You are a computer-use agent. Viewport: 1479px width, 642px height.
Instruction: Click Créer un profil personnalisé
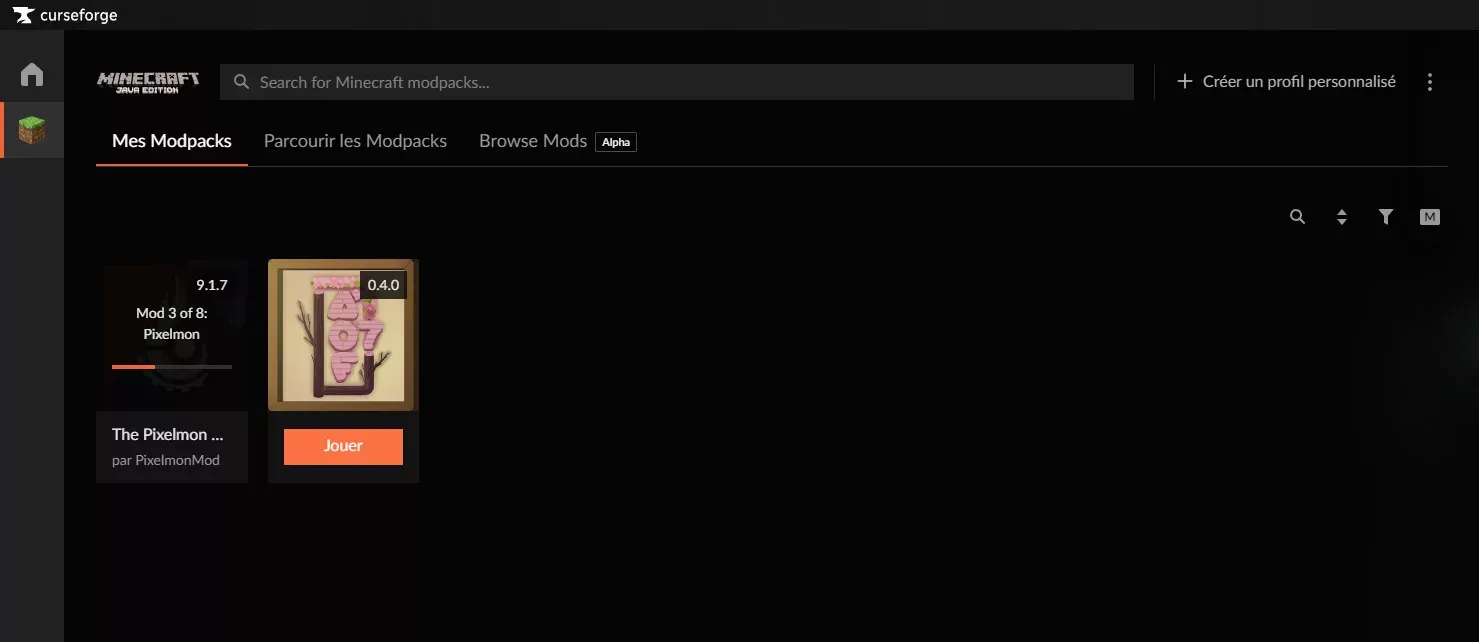1299,82
